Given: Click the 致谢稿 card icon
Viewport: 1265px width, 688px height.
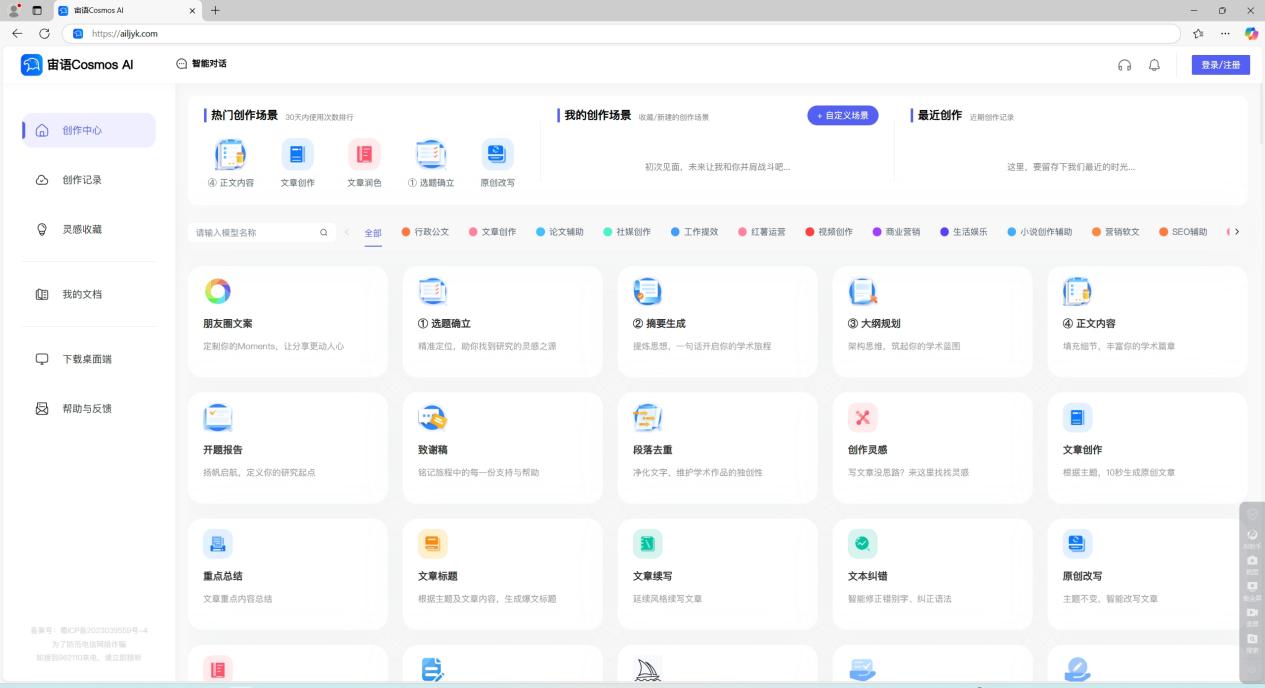Looking at the screenshot, I should click(432, 417).
